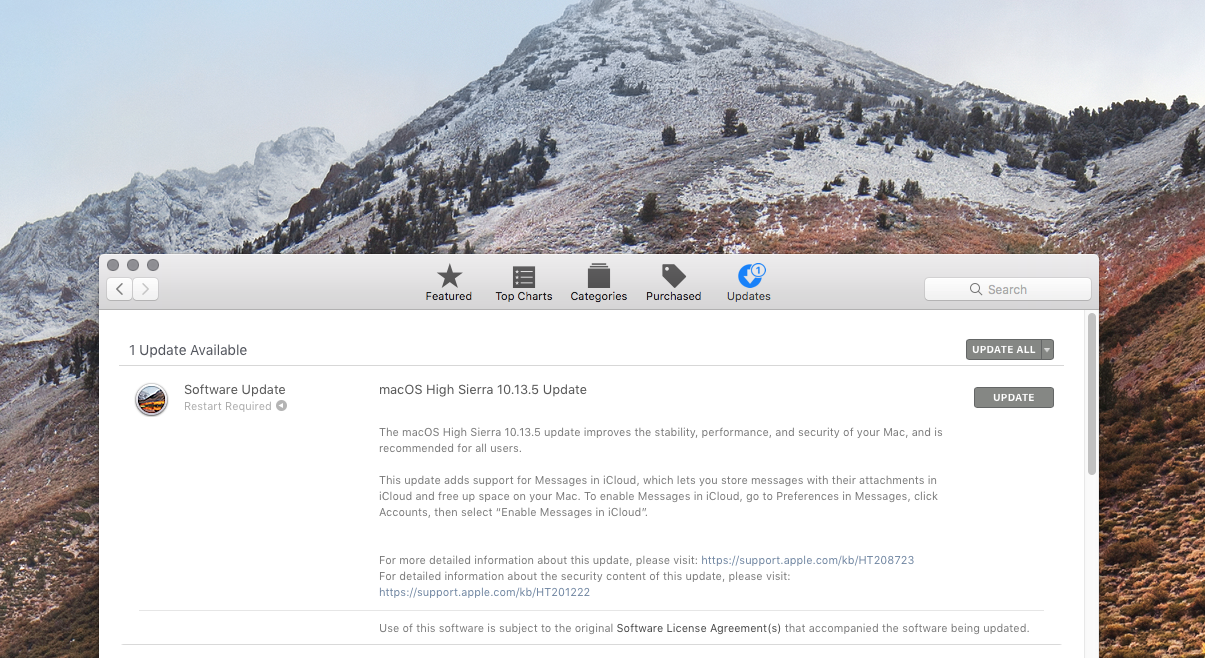Click the macOS High Sierra update icon

152,400
